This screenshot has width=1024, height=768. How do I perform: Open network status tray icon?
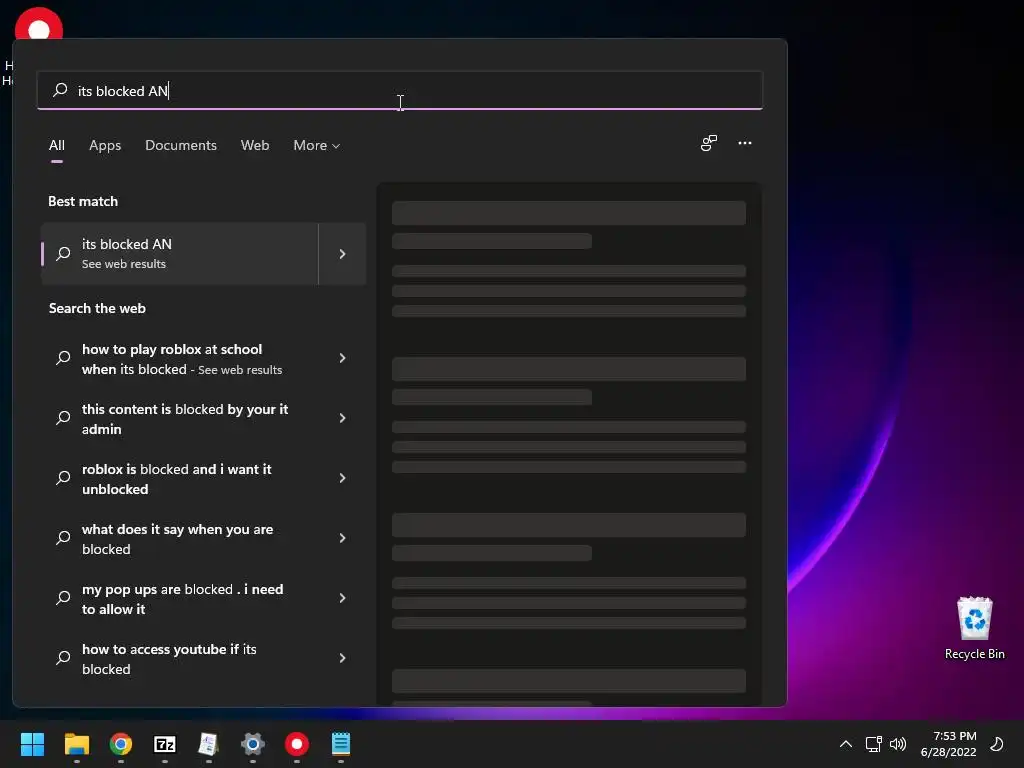pos(874,744)
